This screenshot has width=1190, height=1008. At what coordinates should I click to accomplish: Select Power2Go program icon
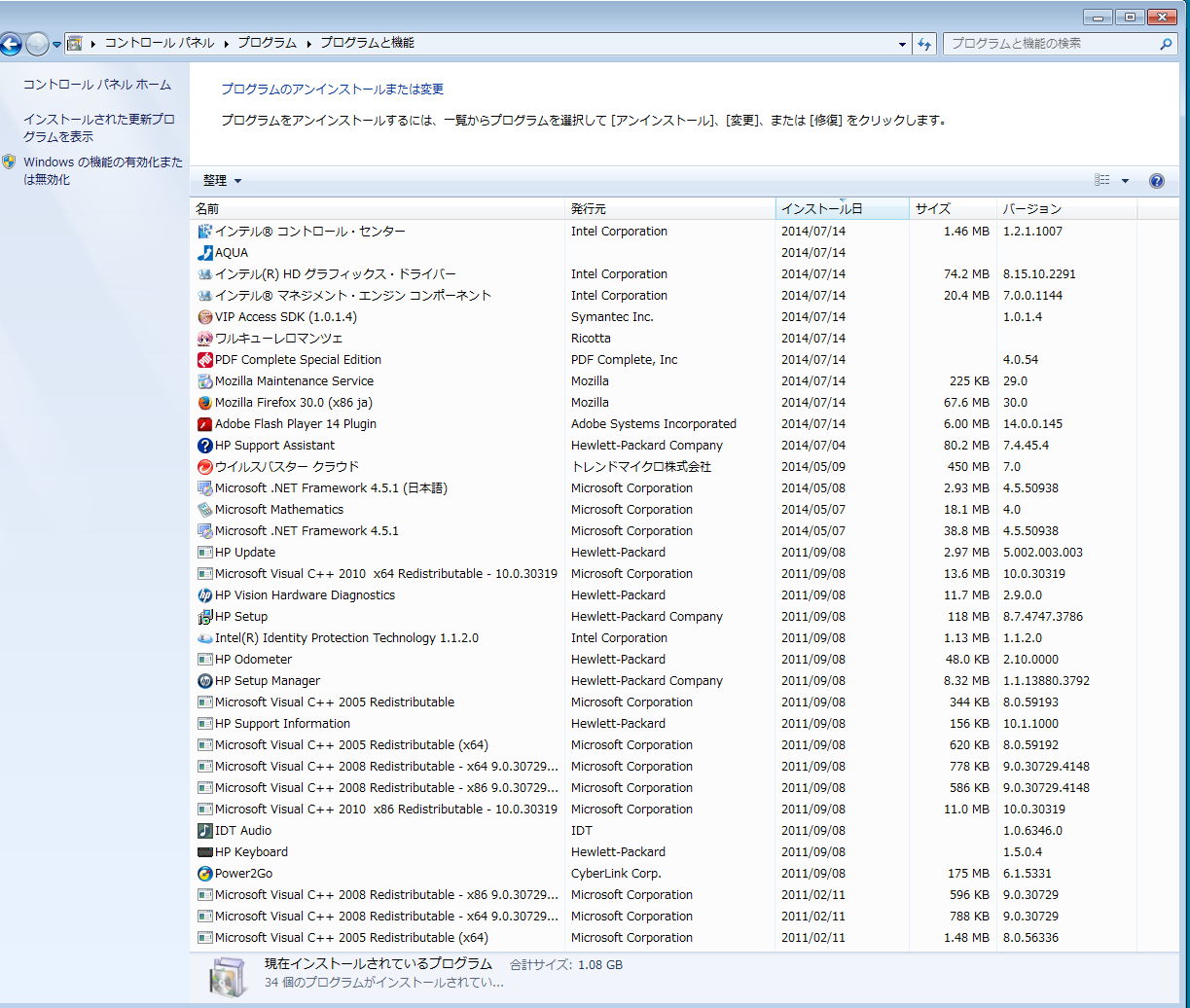click(204, 874)
